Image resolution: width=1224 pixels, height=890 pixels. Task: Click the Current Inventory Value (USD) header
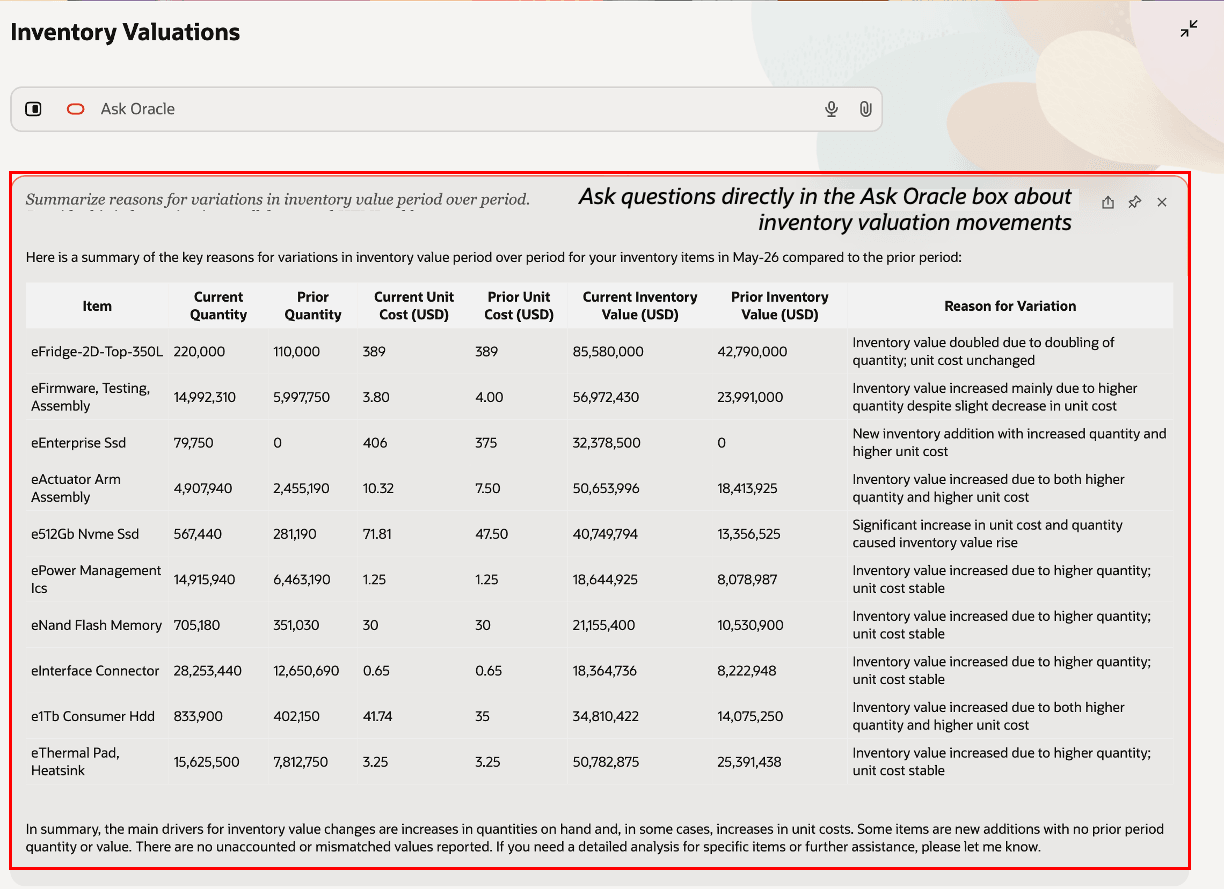640,306
